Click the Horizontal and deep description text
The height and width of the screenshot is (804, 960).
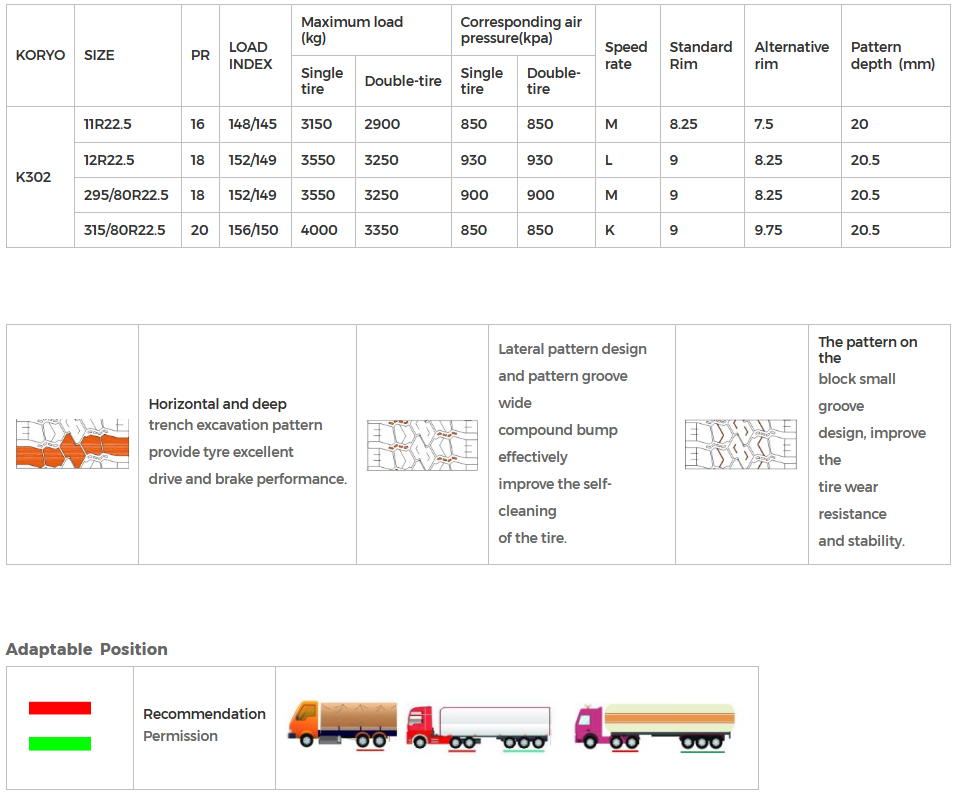point(247,441)
